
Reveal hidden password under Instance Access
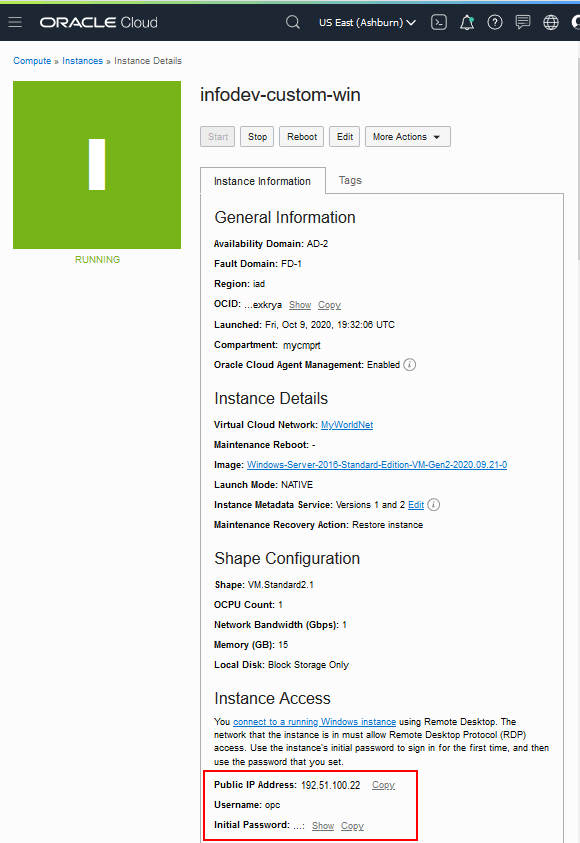click(322, 826)
